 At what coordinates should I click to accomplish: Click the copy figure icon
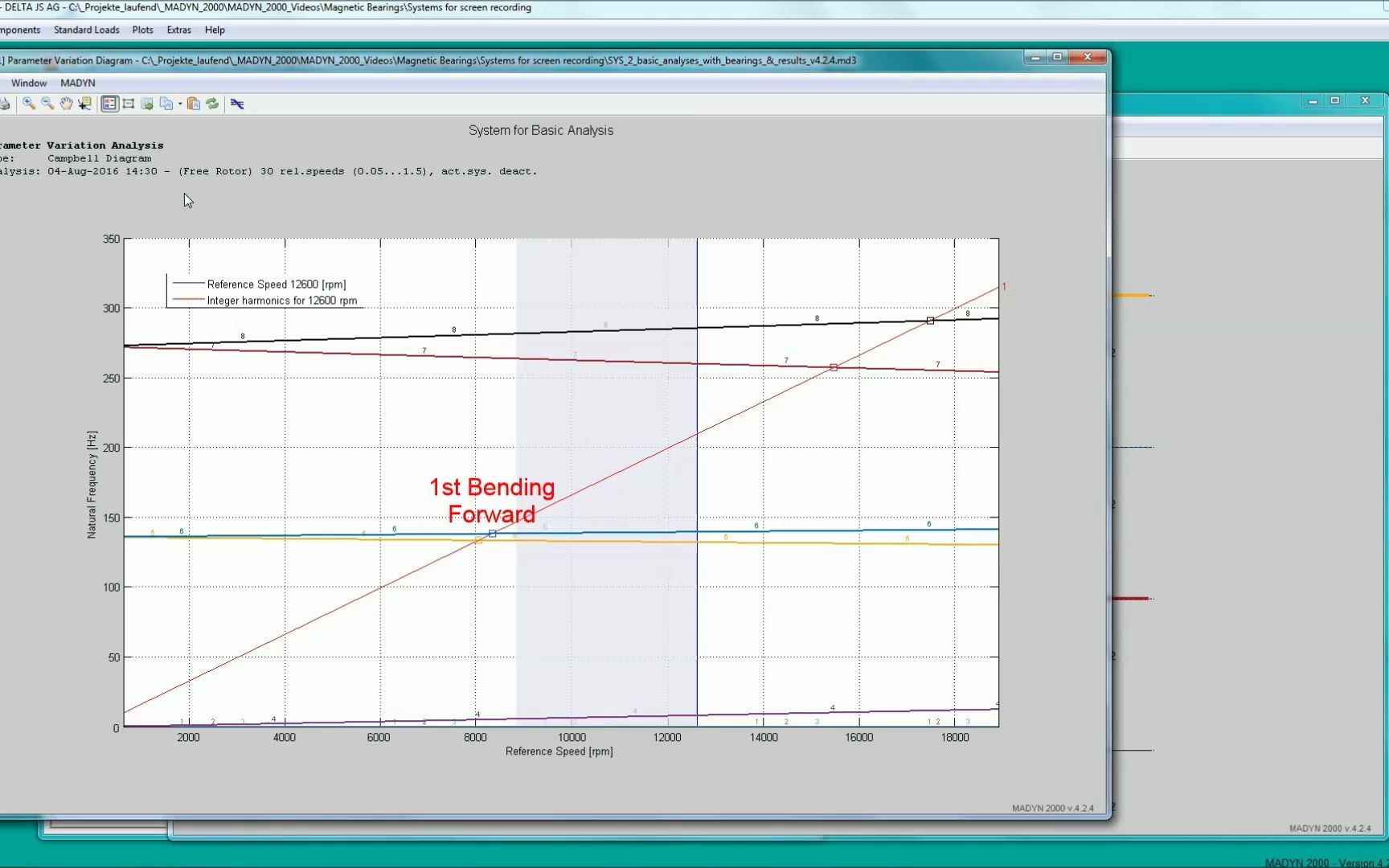coord(166,104)
